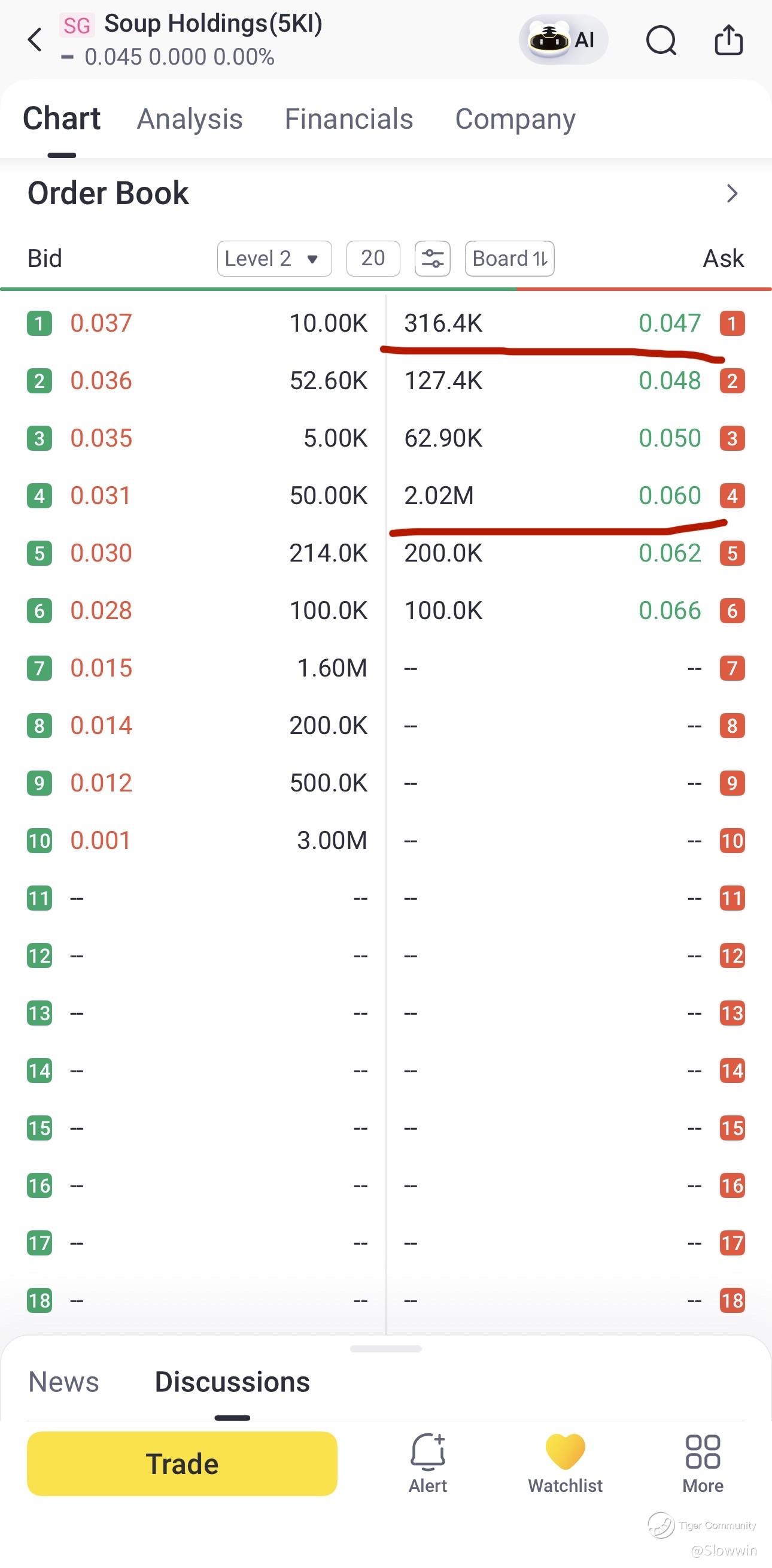Tap the share icon
This screenshot has height=1568, width=772.
(x=728, y=40)
